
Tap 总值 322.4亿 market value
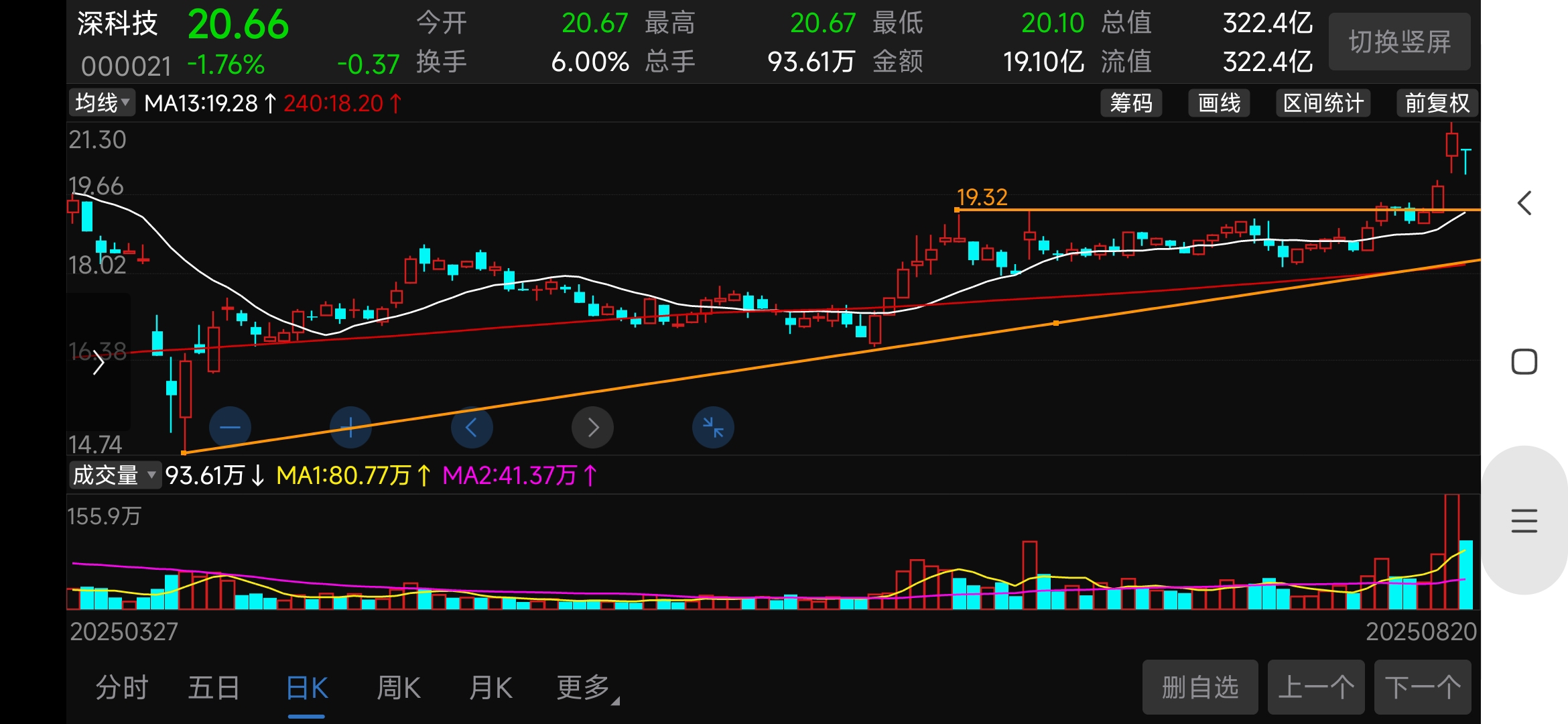tap(1207, 23)
